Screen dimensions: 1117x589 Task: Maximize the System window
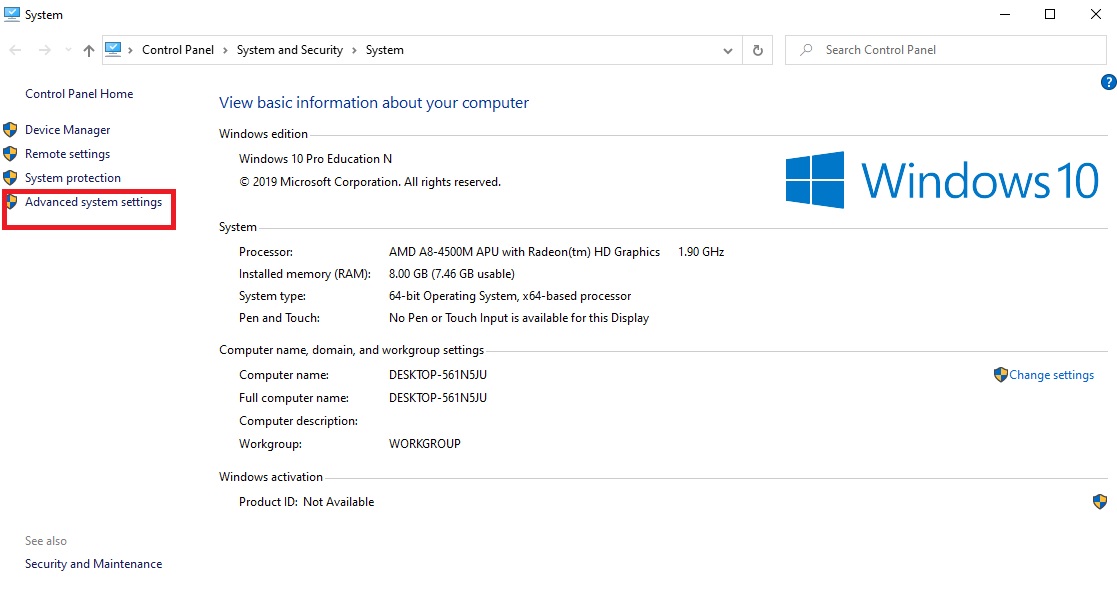pos(1050,14)
